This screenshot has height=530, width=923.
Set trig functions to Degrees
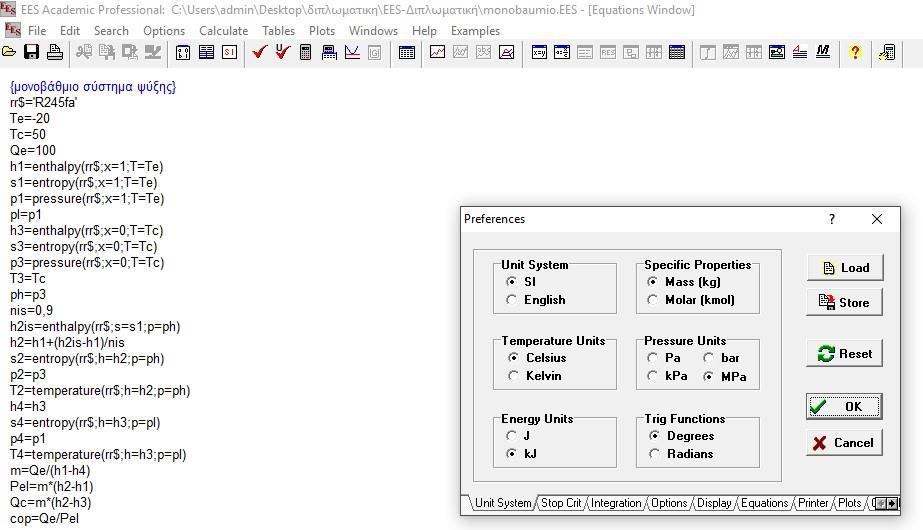pos(682,436)
